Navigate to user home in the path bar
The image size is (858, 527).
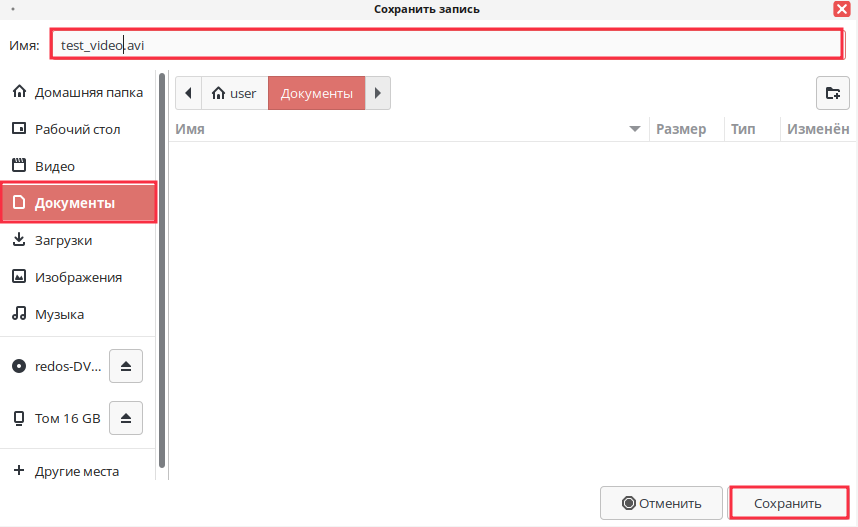pyautogui.click(x=235, y=93)
